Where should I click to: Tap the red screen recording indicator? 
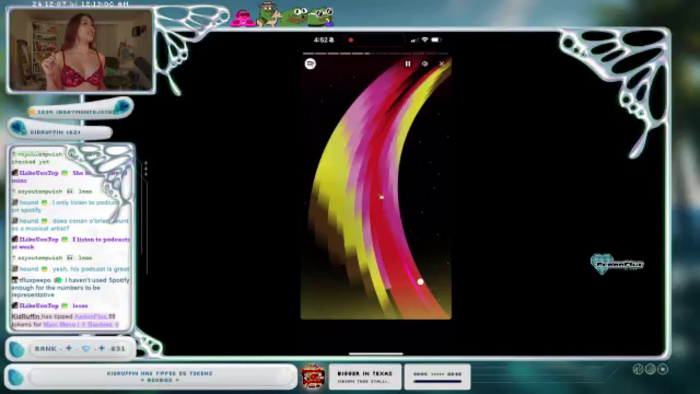[351, 40]
